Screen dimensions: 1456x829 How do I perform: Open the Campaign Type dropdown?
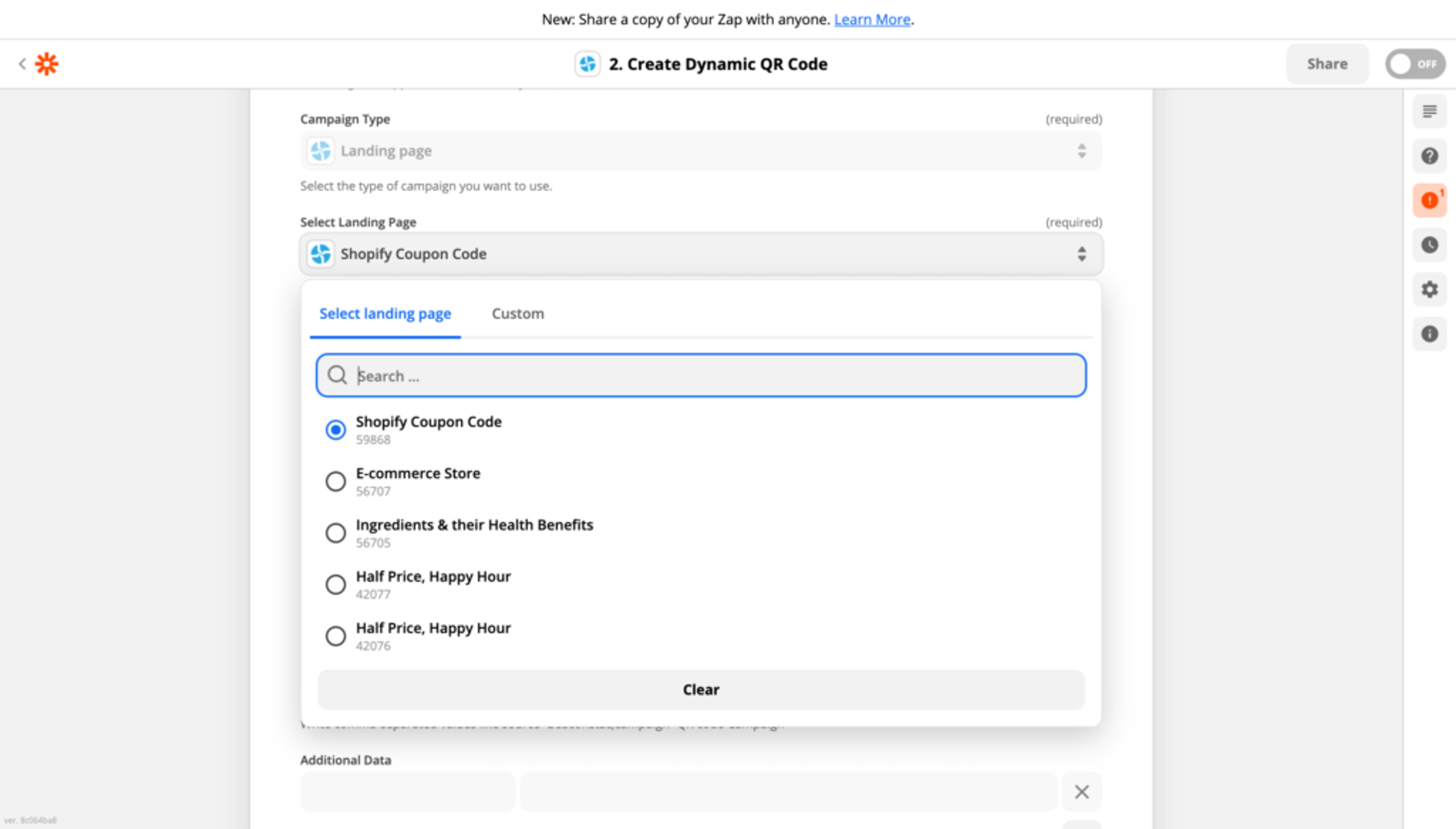[x=701, y=151]
